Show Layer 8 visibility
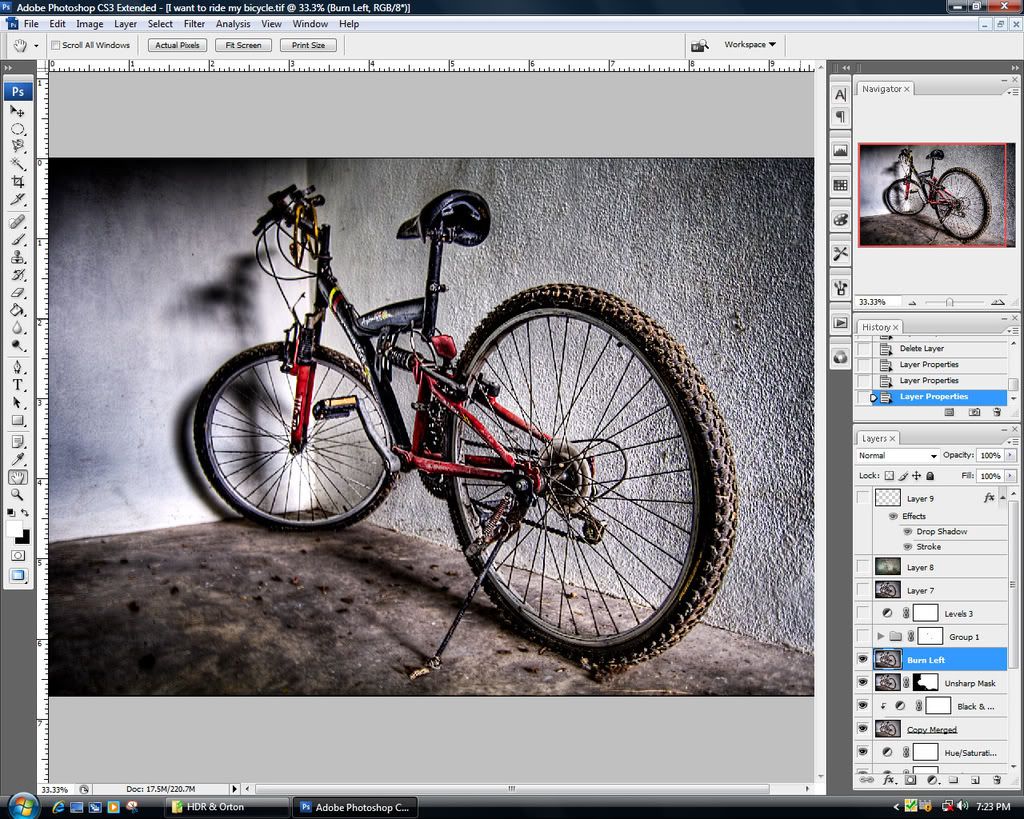Screen dimensions: 1024x819 [x=863, y=567]
